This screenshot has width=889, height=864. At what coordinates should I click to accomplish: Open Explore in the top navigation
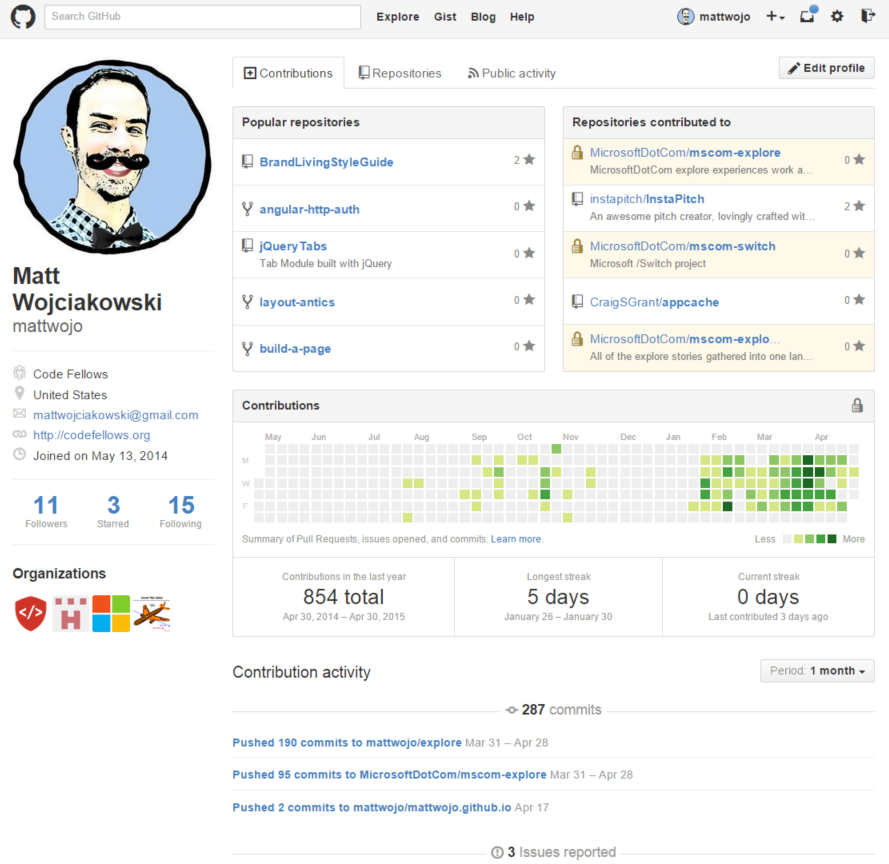click(397, 17)
